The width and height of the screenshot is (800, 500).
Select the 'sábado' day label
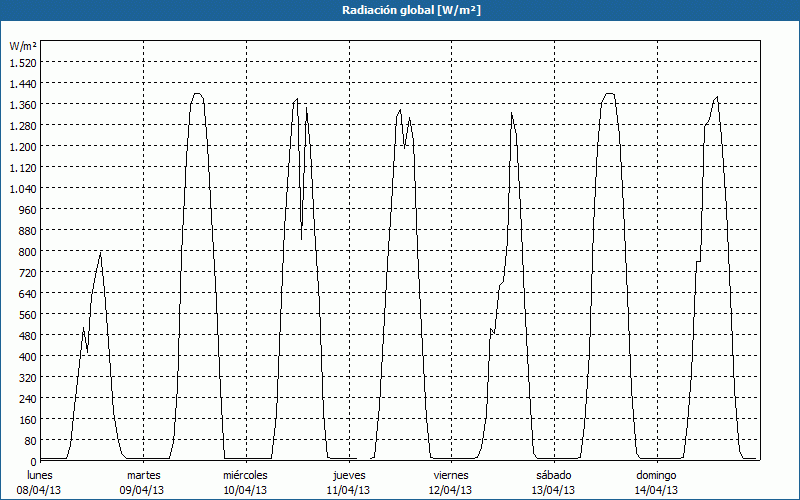pyautogui.click(x=554, y=475)
